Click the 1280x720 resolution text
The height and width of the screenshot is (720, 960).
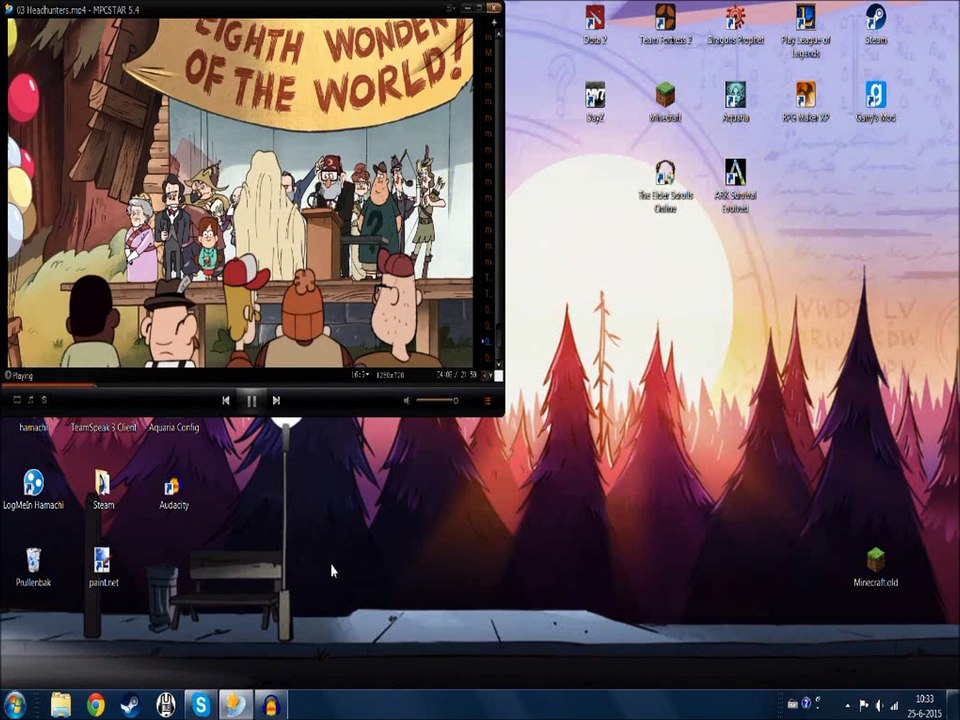coord(390,374)
